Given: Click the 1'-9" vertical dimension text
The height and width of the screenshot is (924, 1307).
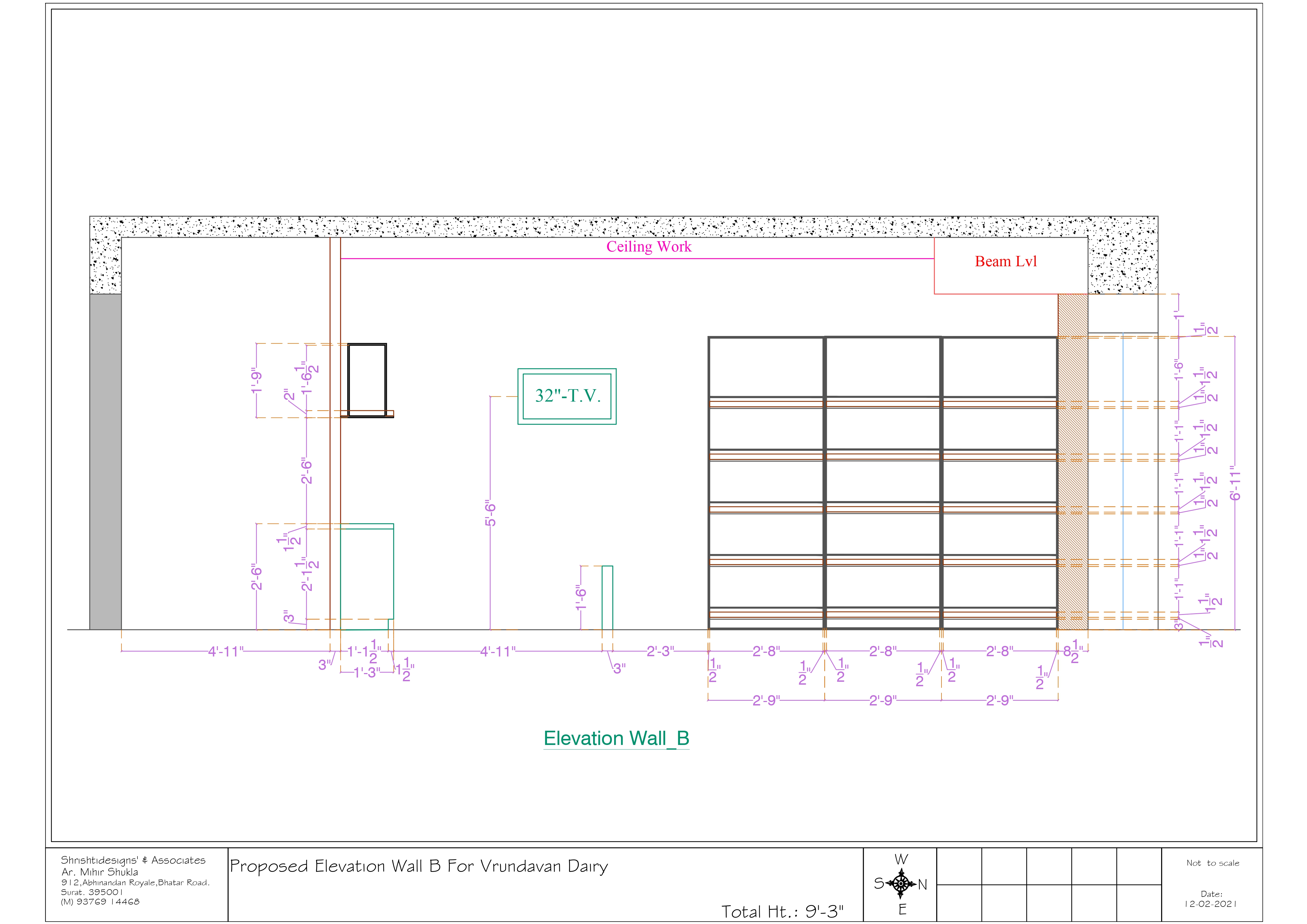Looking at the screenshot, I should tap(257, 381).
